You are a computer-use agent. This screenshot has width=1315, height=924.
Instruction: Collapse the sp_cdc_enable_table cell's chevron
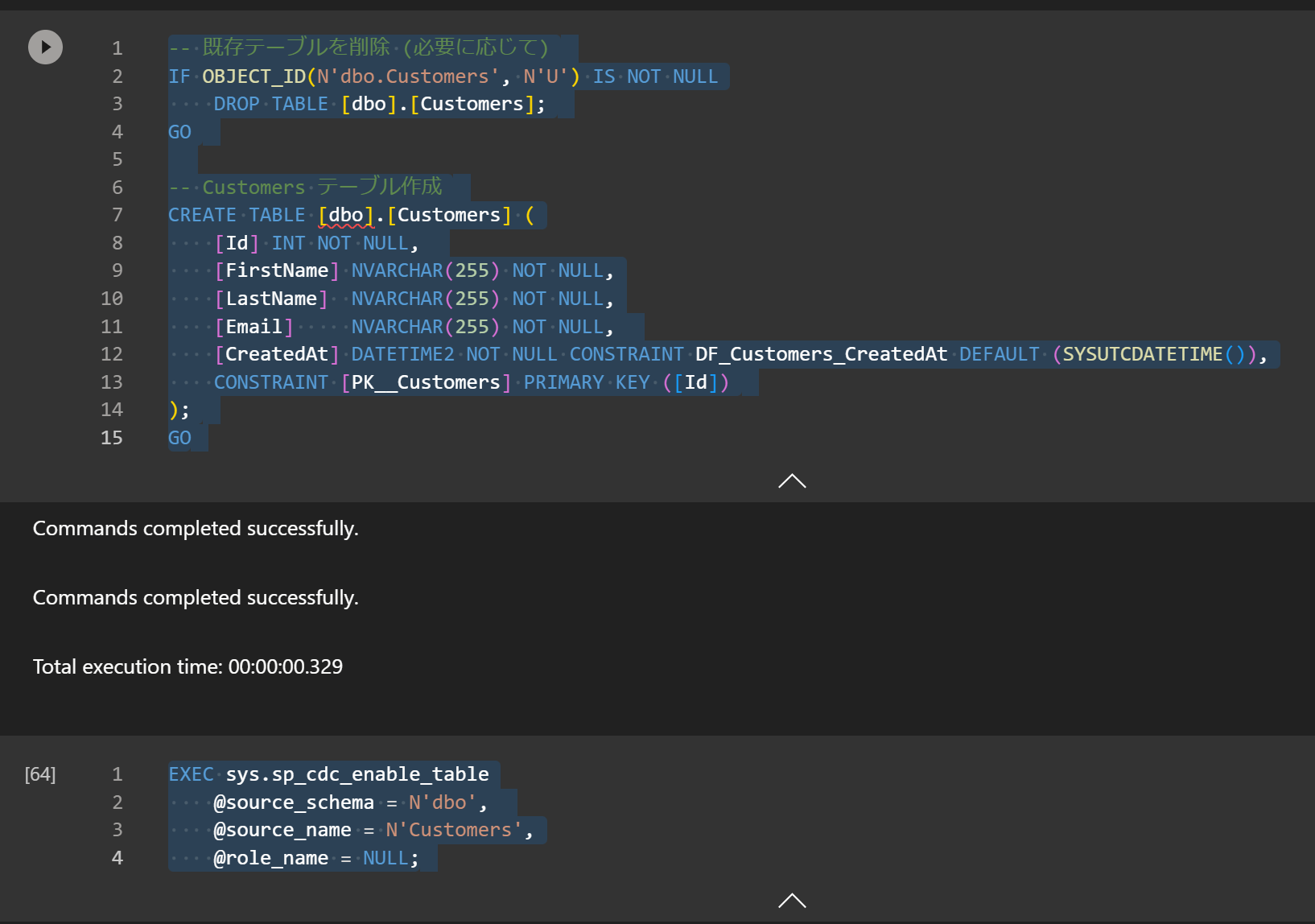click(x=792, y=901)
